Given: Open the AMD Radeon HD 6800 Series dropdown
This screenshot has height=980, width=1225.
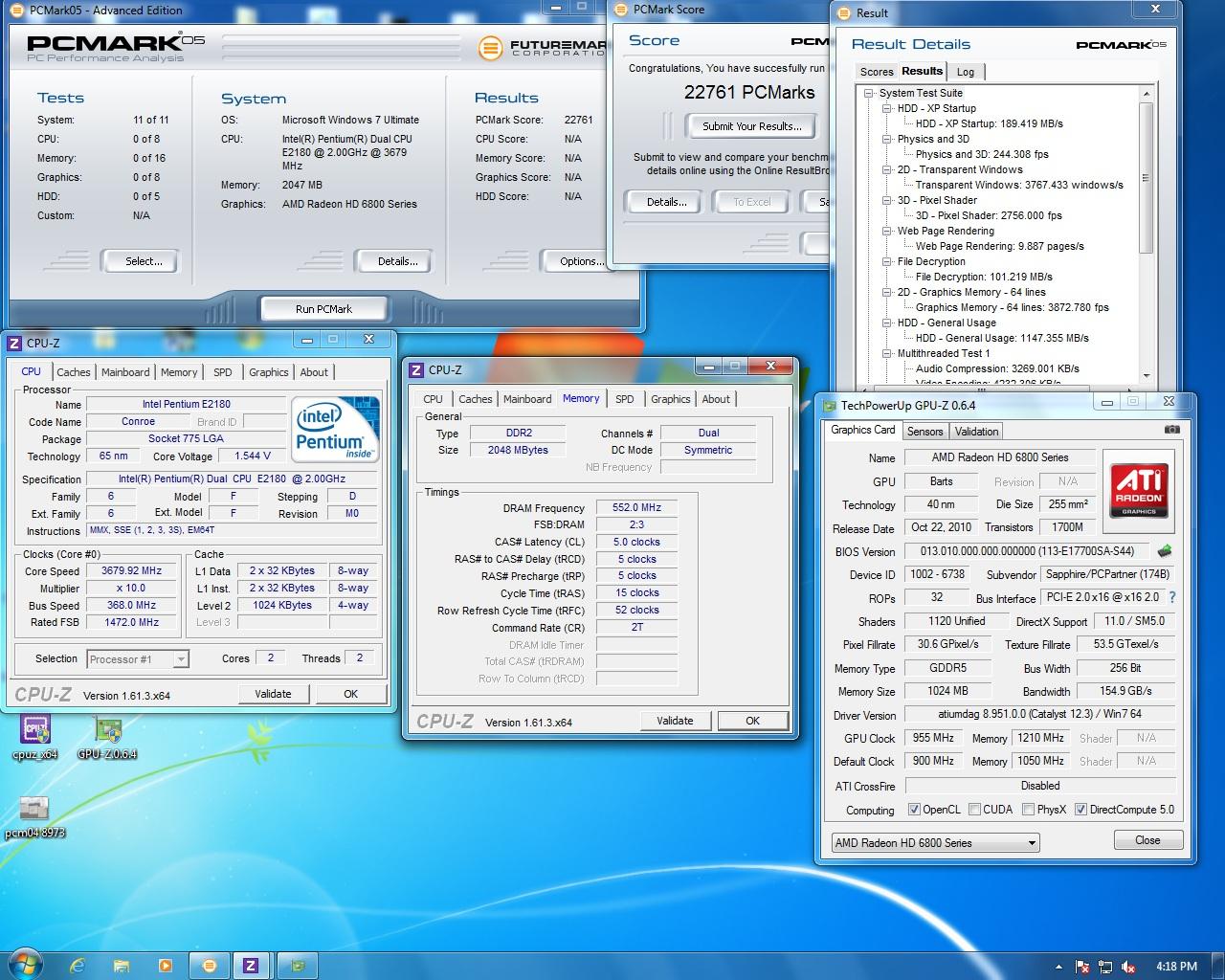Looking at the screenshot, I should coord(936,843).
